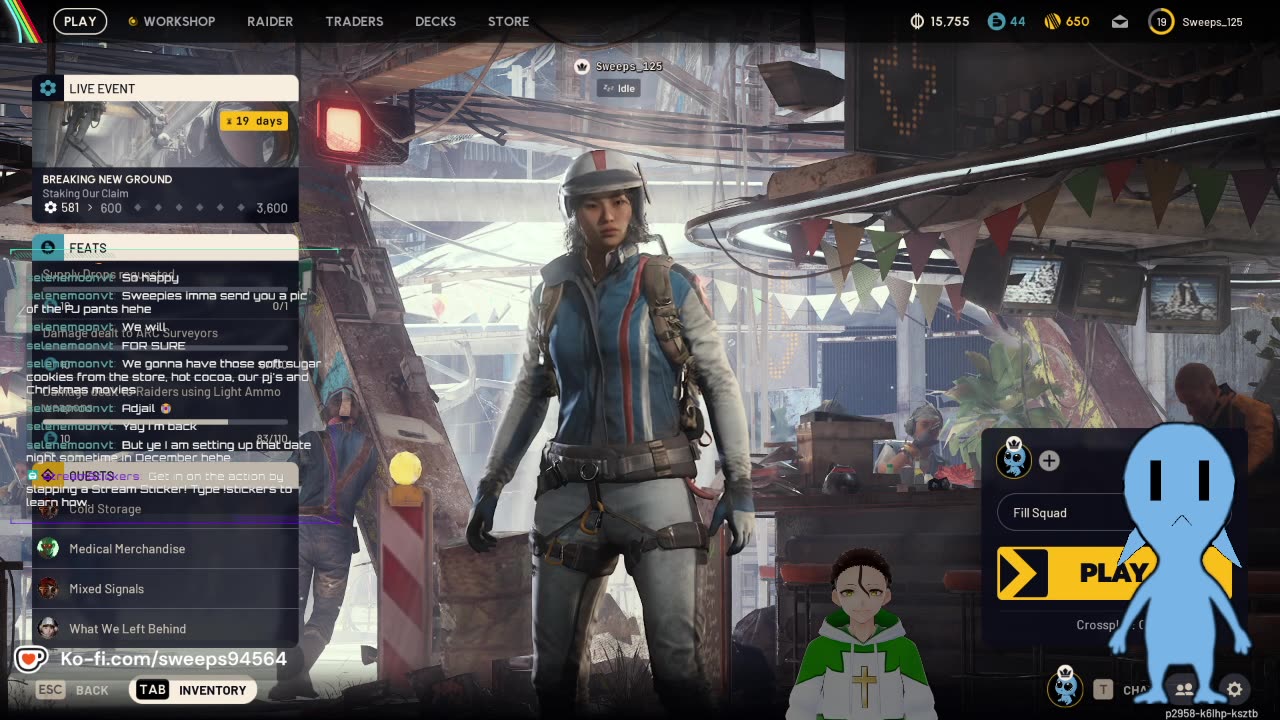Image resolution: width=1280 pixels, height=720 pixels.
Task: Click the blue Cred token icon beside 44
Action: [x=996, y=21]
